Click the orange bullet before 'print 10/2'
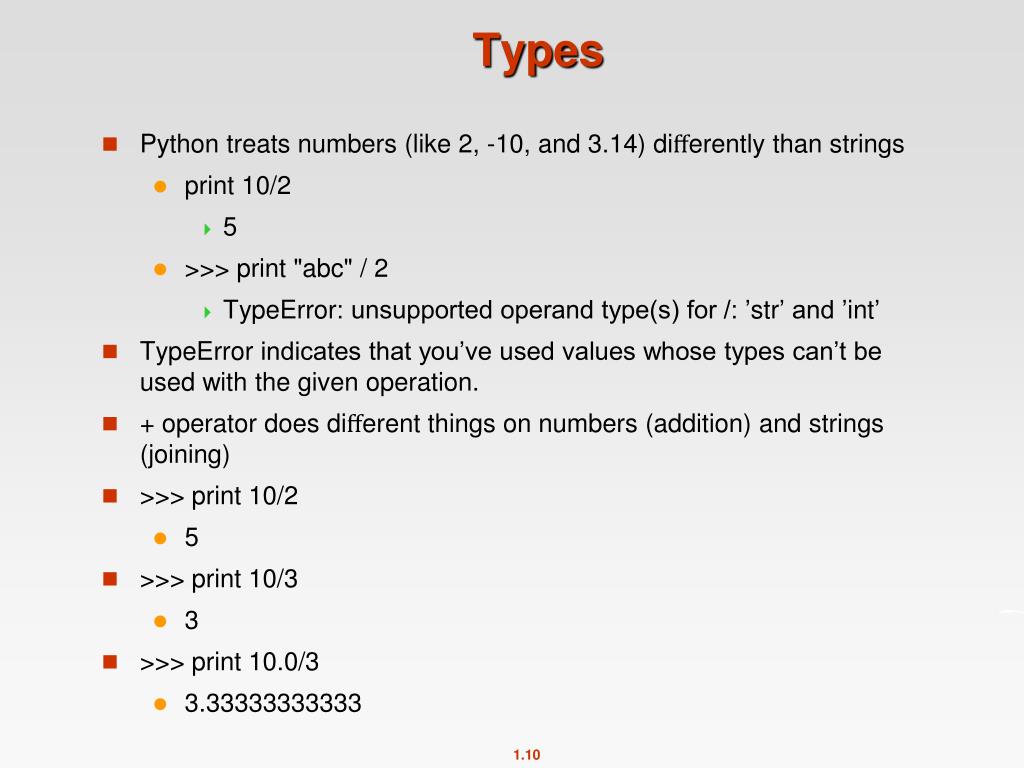 [x=160, y=187]
